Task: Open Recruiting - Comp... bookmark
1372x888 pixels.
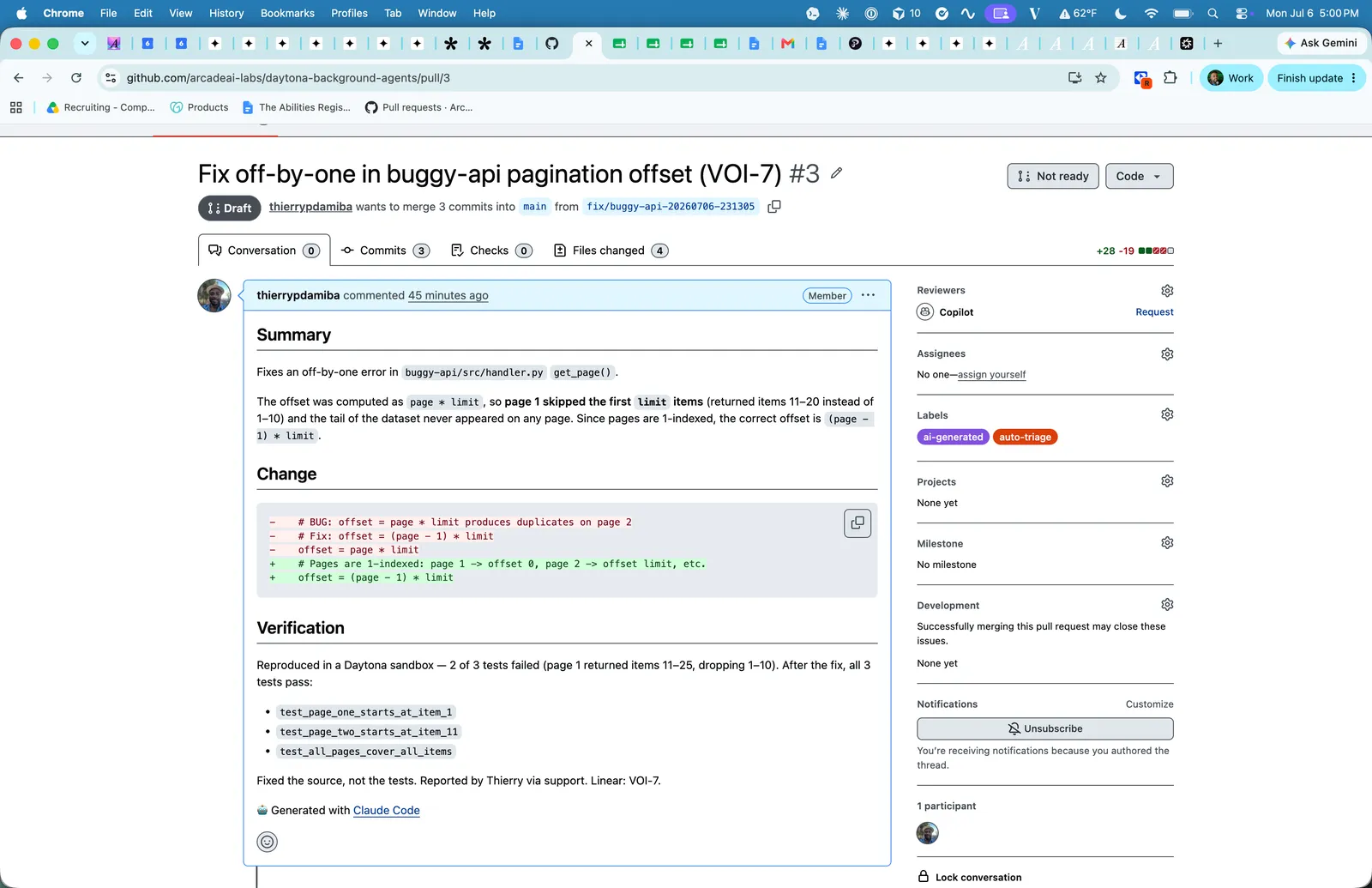Action: pyautogui.click(x=101, y=107)
